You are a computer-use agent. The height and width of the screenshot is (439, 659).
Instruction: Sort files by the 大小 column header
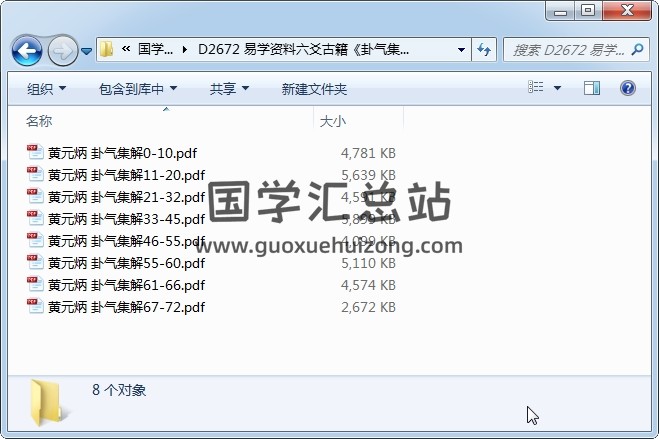[x=332, y=121]
